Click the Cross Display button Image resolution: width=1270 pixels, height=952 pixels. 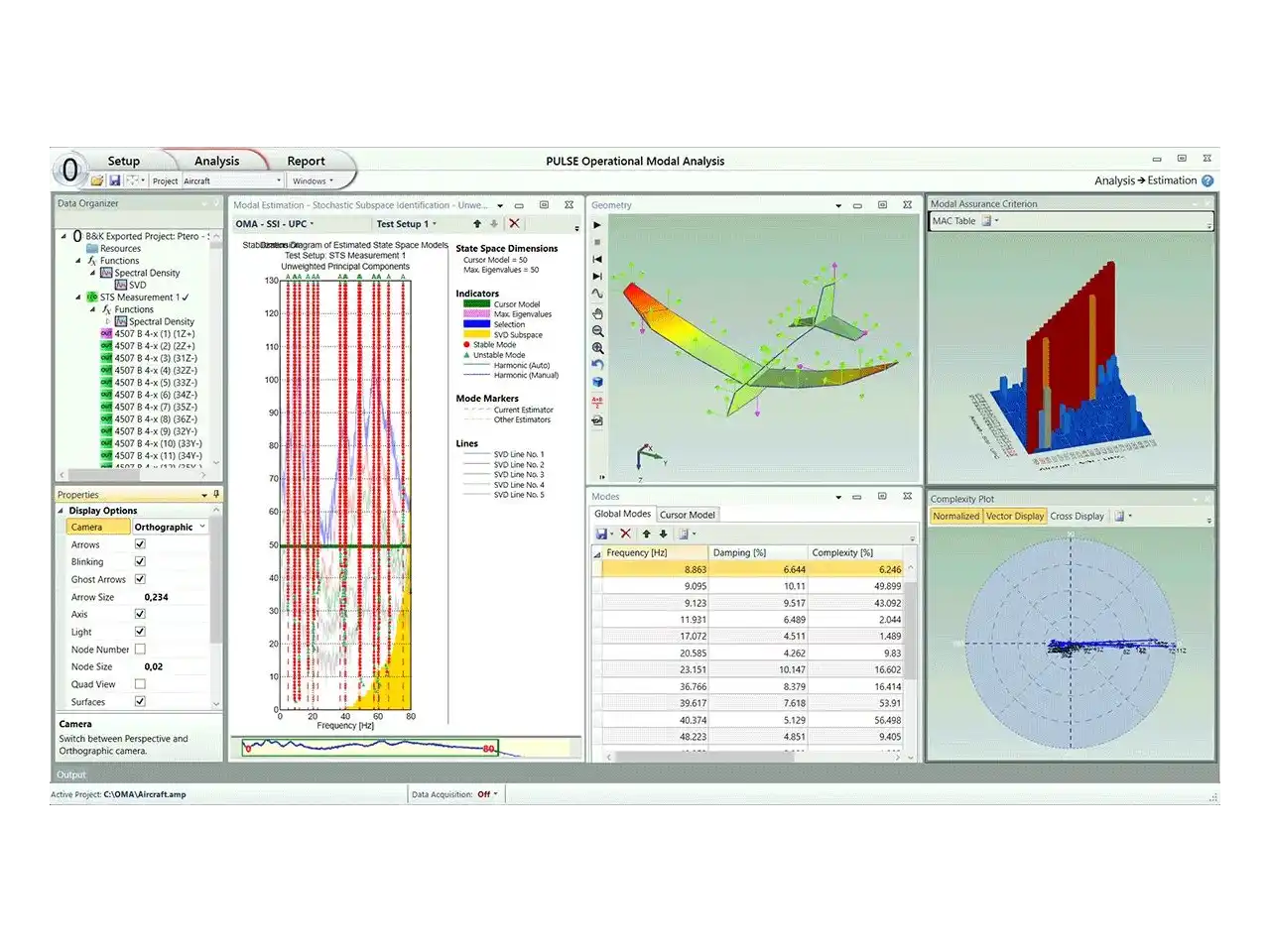(1077, 517)
